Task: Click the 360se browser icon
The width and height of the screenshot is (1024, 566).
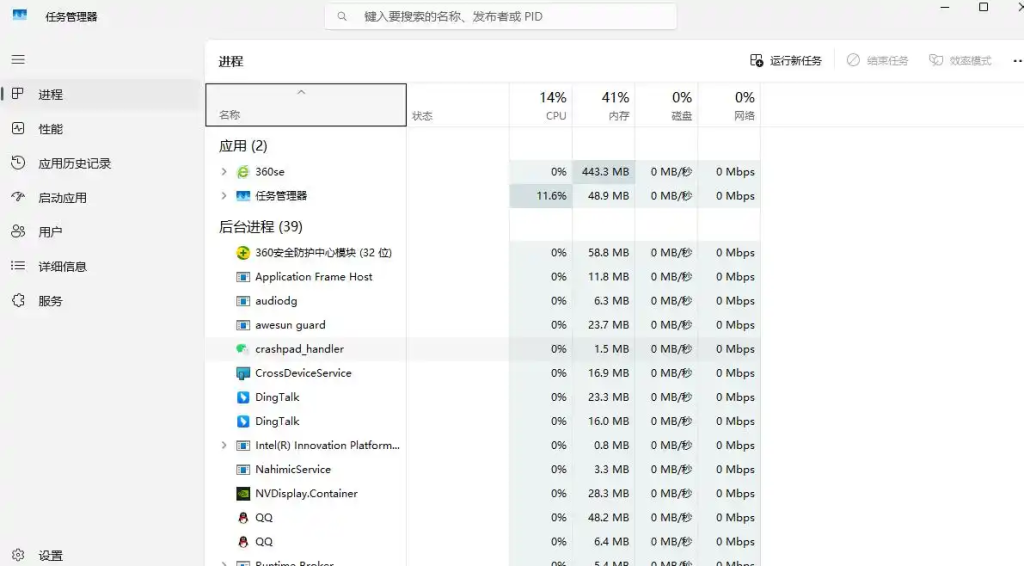Action: (x=243, y=172)
